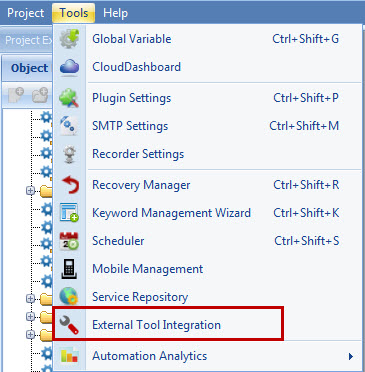365x372 pixels.
Task: Expand the last folder node in tree
Action: tap(30, 334)
